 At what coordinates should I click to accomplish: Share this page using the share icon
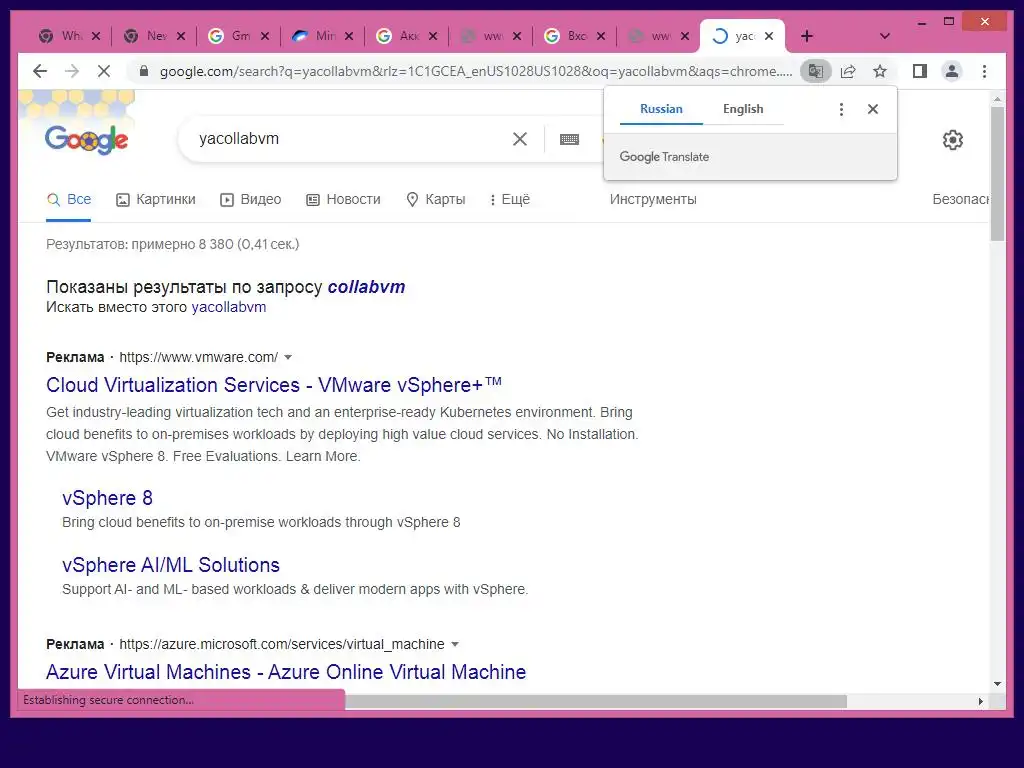848,71
